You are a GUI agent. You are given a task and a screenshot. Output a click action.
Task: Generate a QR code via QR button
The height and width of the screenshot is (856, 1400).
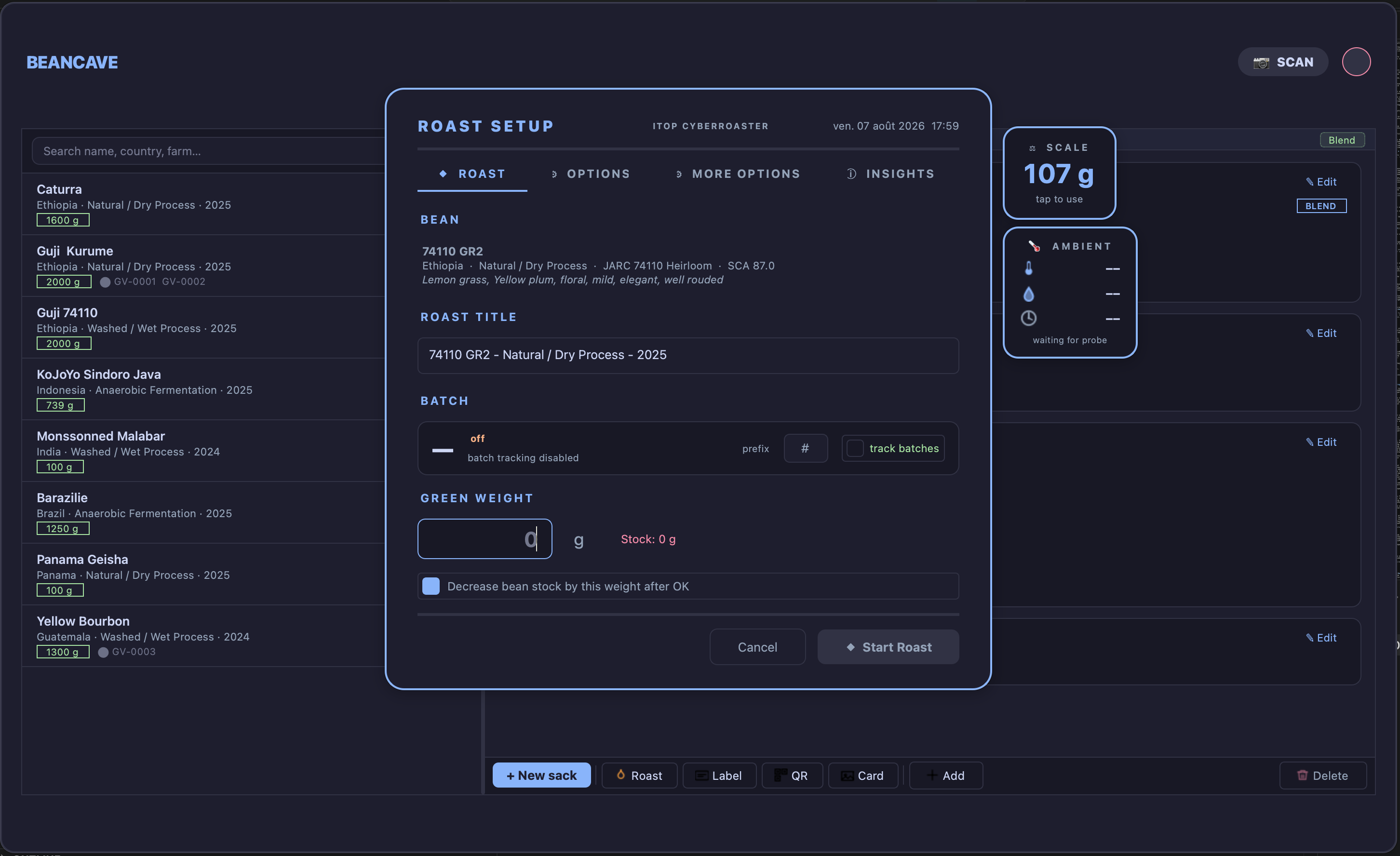tap(792, 776)
